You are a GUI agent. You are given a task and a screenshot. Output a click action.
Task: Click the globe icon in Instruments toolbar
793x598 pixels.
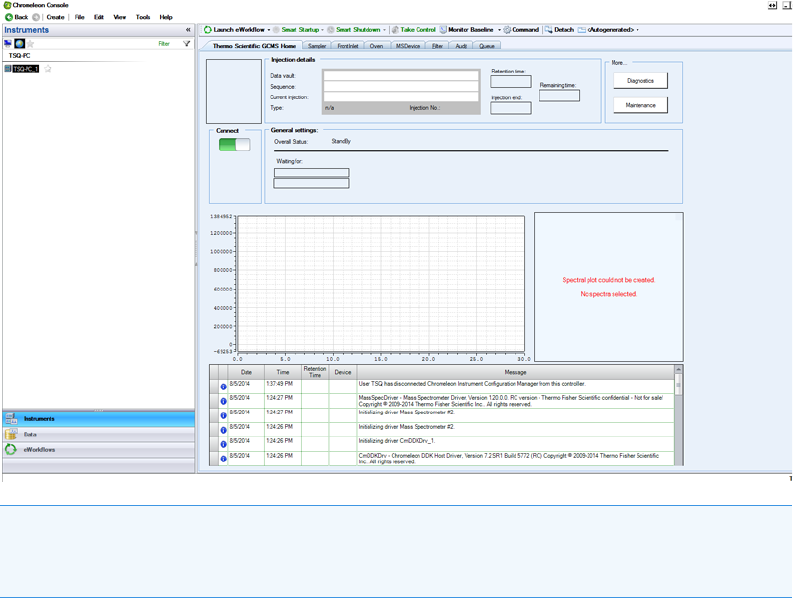coord(19,44)
